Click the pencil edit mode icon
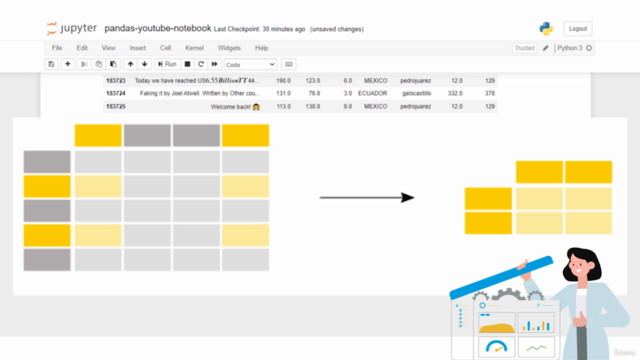 (x=546, y=48)
